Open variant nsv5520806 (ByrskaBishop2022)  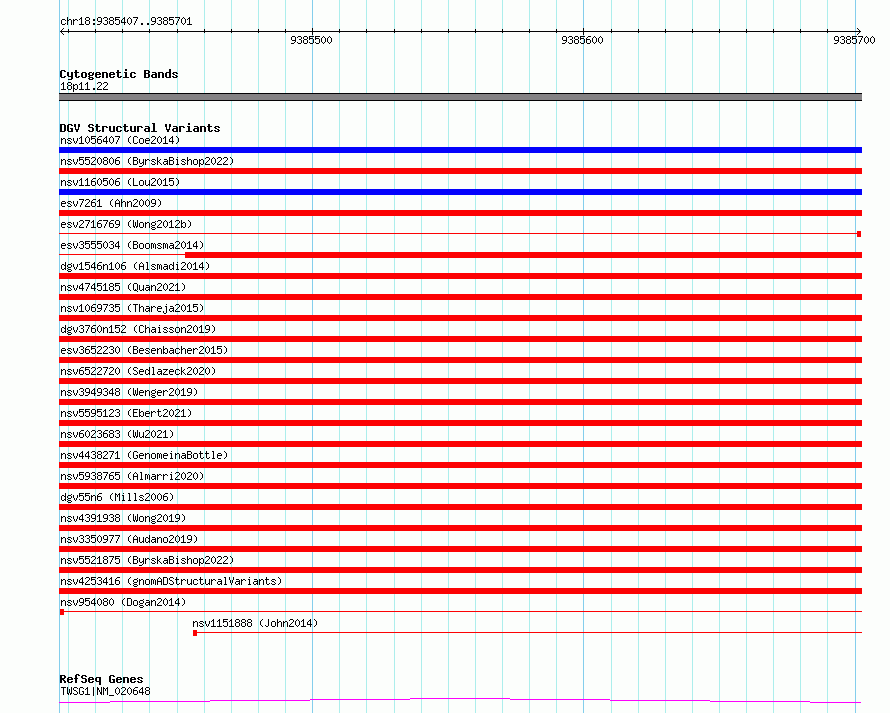click(x=147, y=161)
